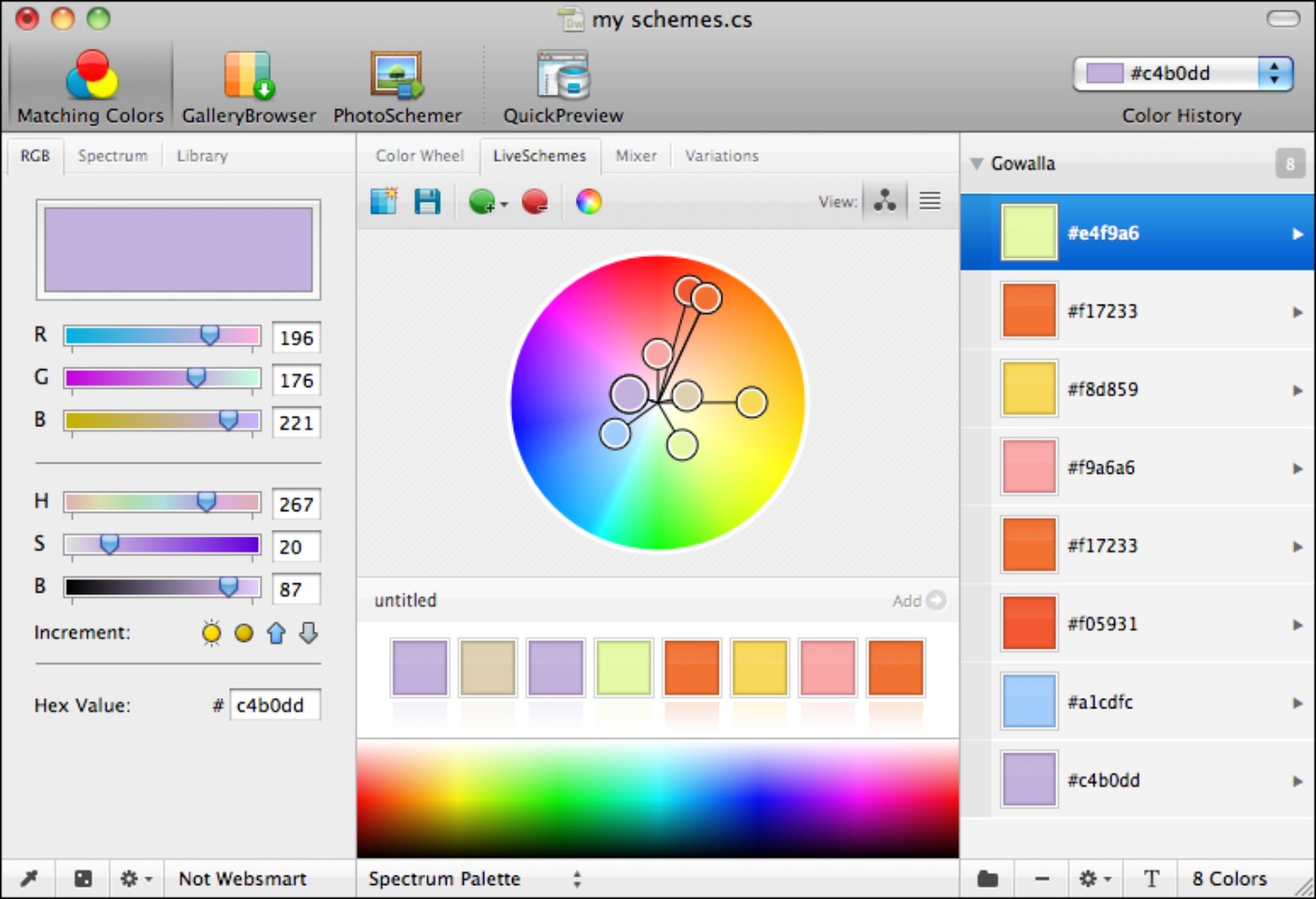Toggle the Matching Colors panel
This screenshot has width=1316, height=899.
(91, 88)
